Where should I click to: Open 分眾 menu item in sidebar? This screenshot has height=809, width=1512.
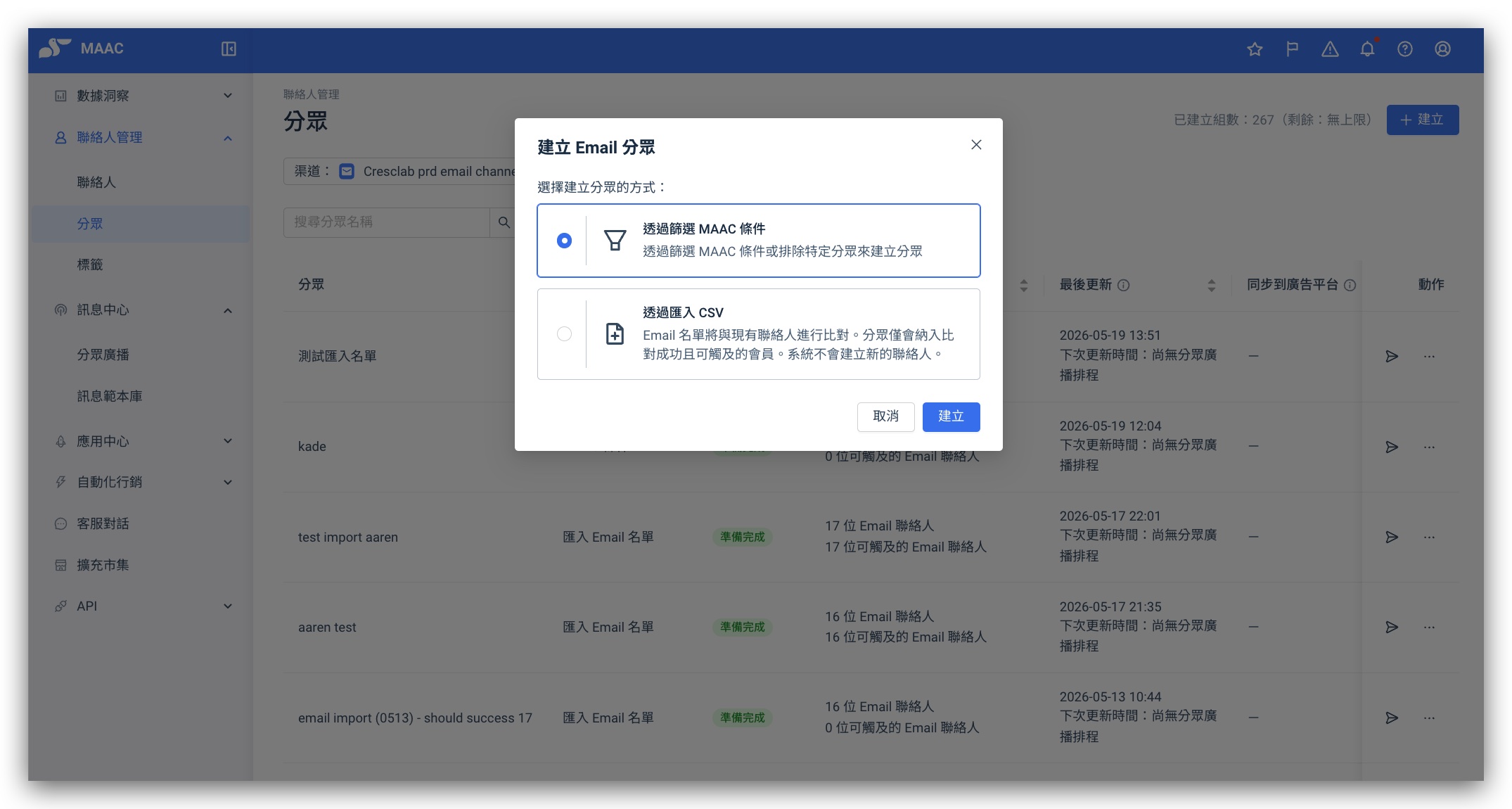tap(141, 224)
